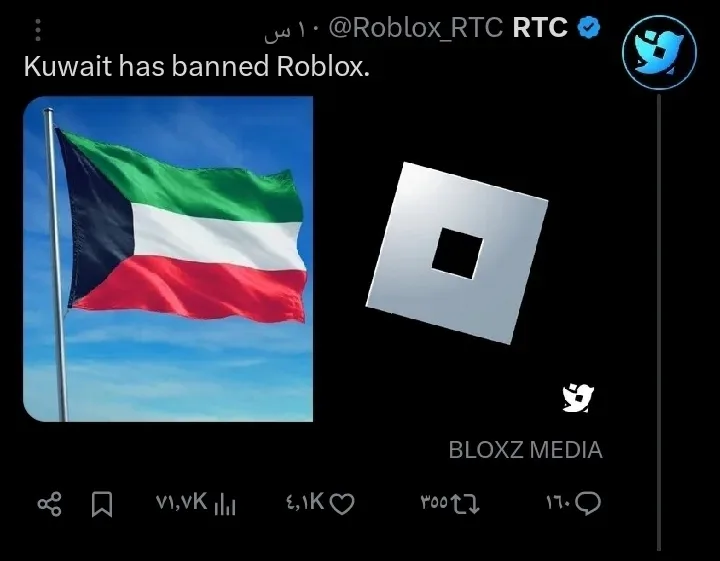The height and width of the screenshot is (561, 720).
Task: Open RTC profile avatar
Action: click(x=659, y=52)
